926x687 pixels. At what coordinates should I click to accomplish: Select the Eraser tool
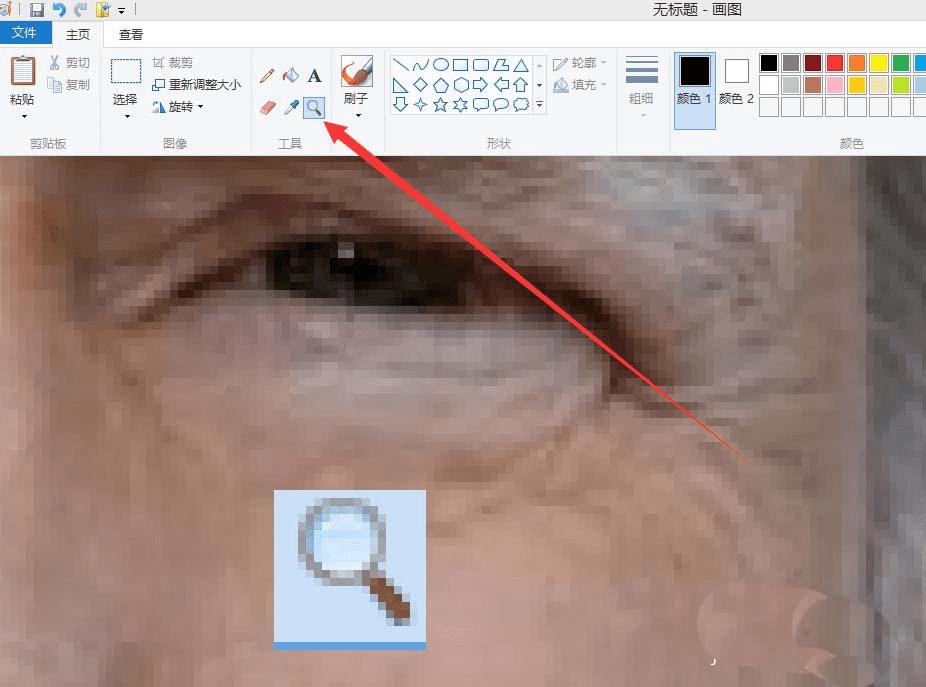[268, 108]
